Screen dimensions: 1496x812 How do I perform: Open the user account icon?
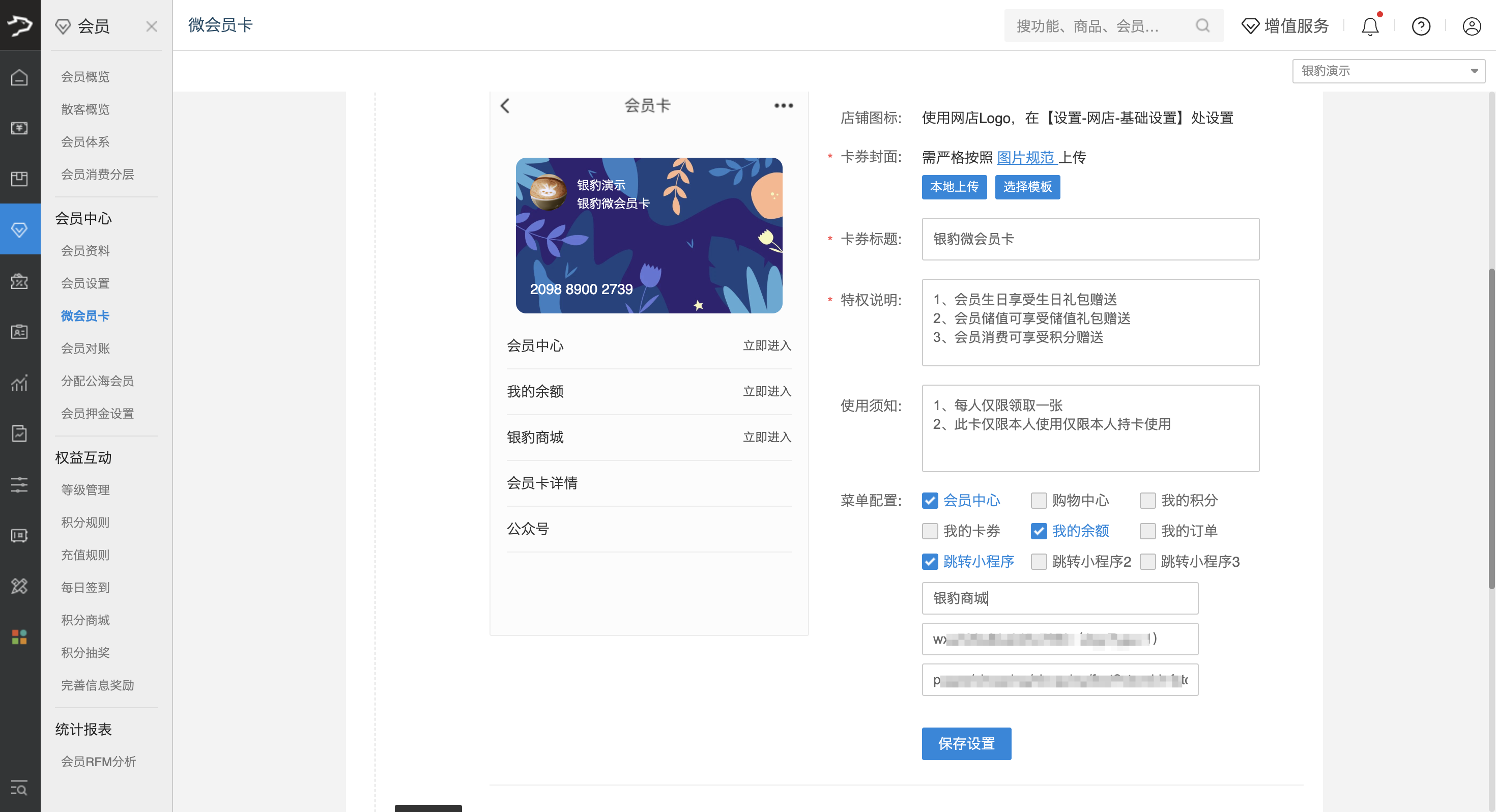coord(1472,26)
